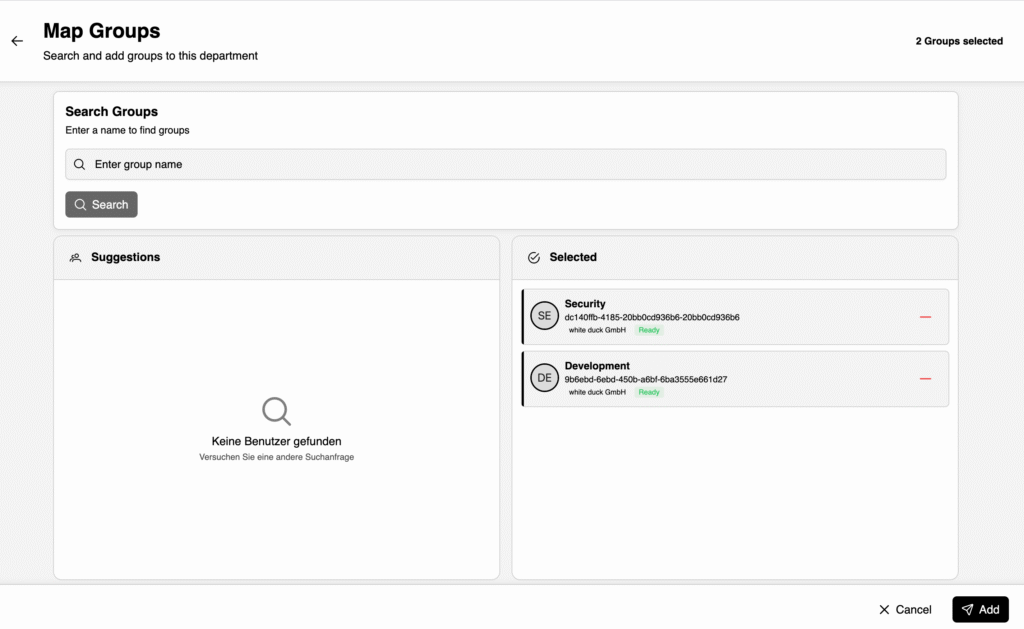Screen dimensions: 1024x629
Task: Remove the Development group from Selected
Action: coord(925,379)
